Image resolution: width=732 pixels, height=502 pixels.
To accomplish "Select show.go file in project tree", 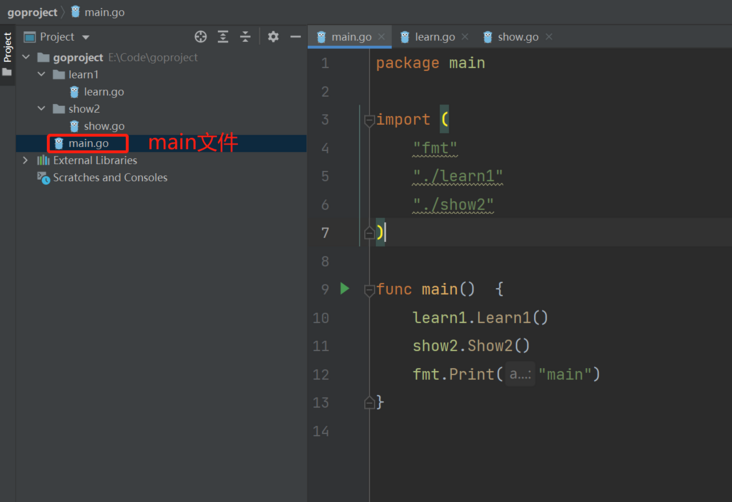I will click(103, 126).
